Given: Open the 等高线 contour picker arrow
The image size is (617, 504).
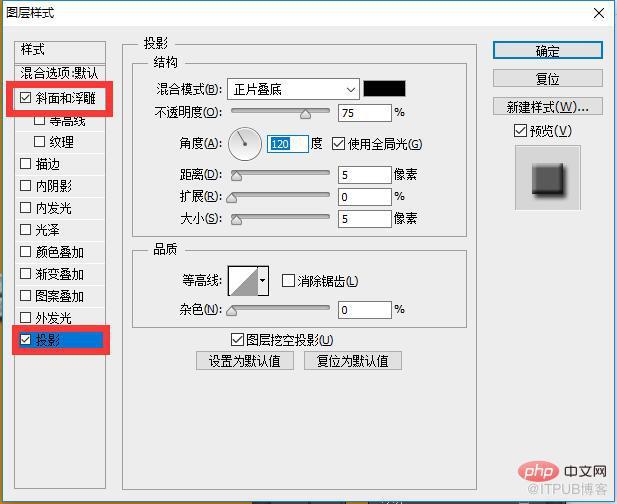Looking at the screenshot, I should 263,281.
